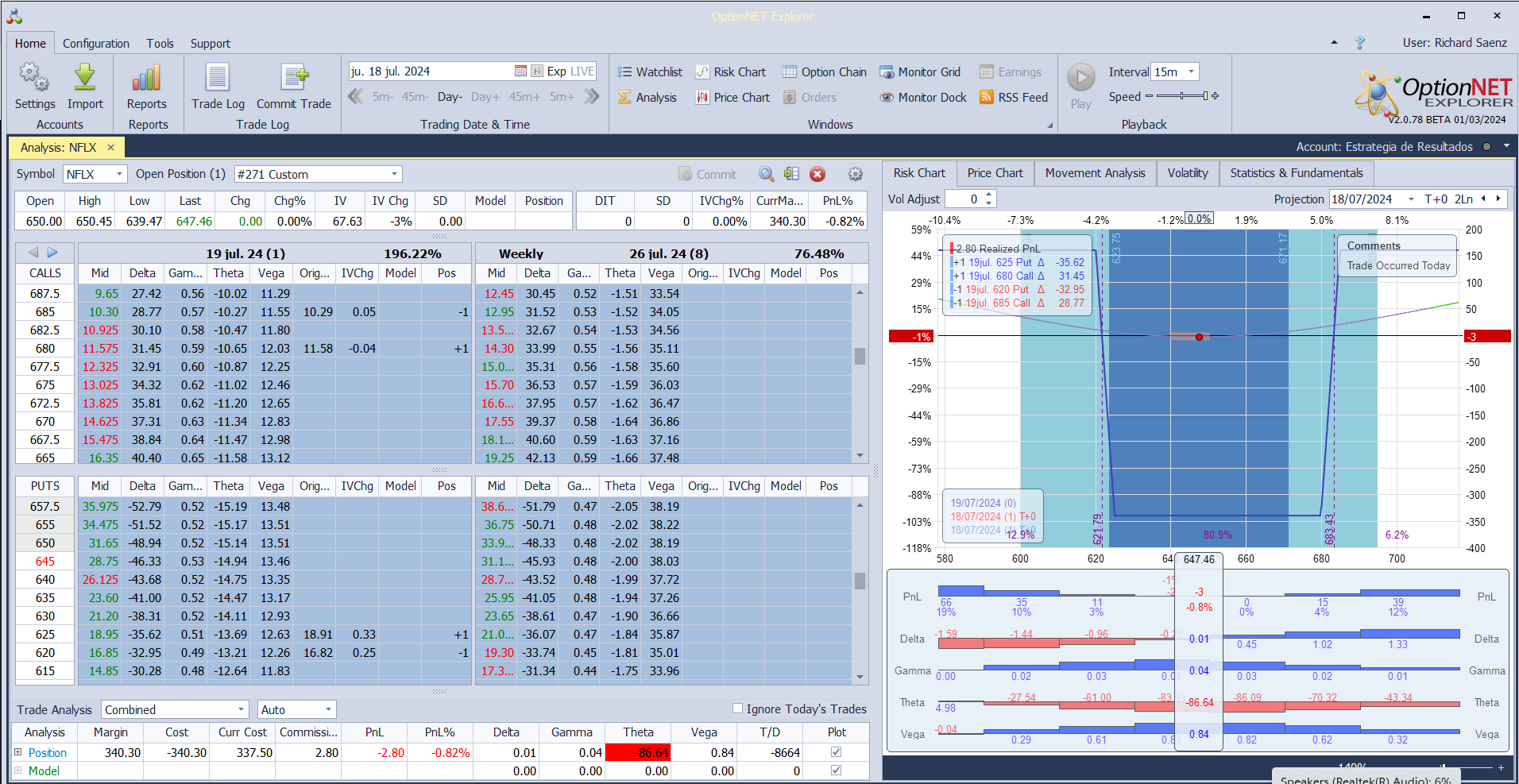Step forward one day with Day+ button
Viewport: 1519px width, 784px height.
click(485, 97)
